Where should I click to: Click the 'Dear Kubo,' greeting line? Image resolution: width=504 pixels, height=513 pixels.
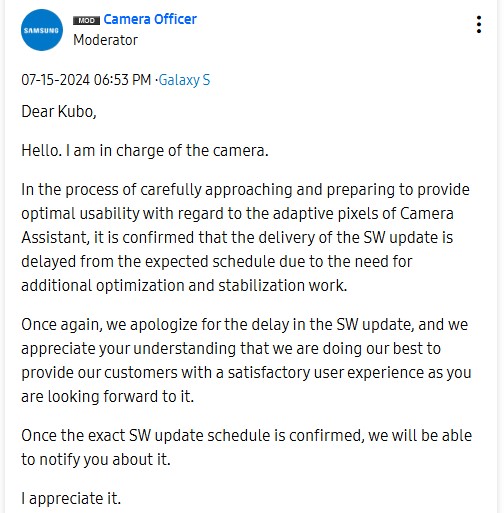59,111
